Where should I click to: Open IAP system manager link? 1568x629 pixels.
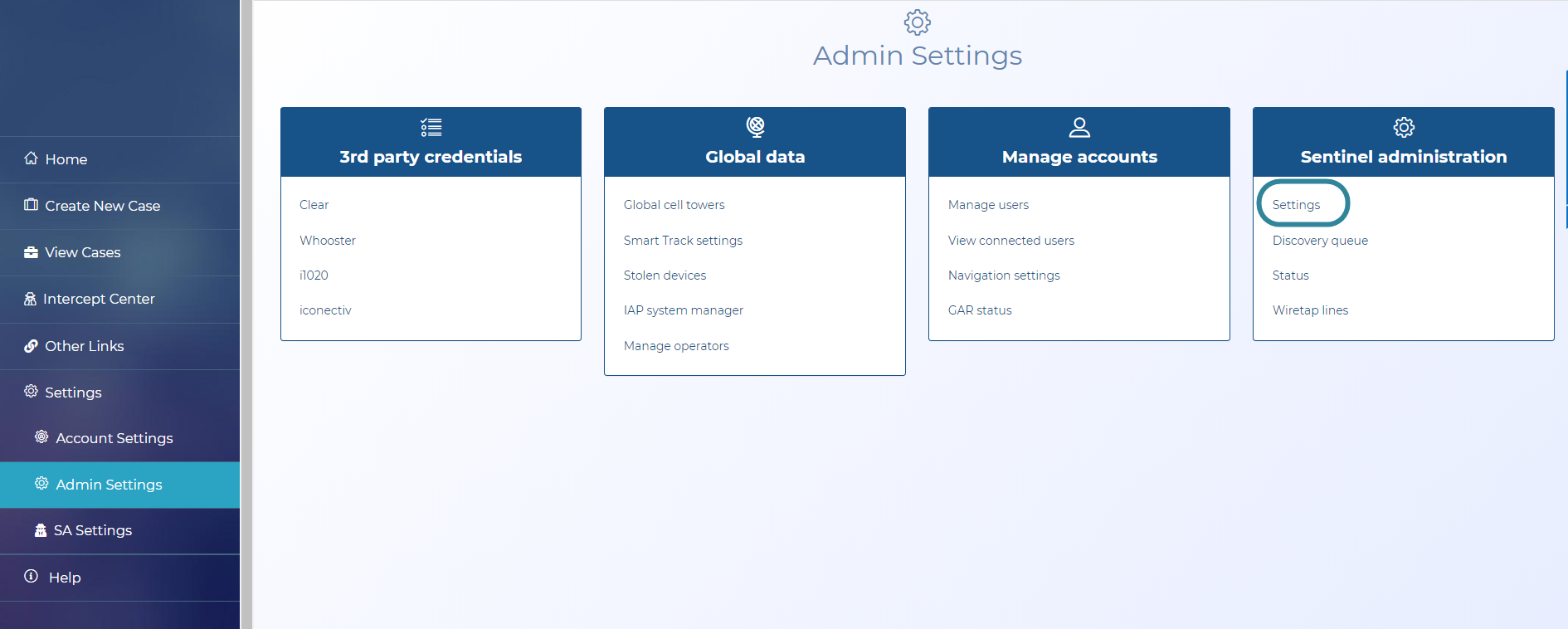click(x=683, y=310)
